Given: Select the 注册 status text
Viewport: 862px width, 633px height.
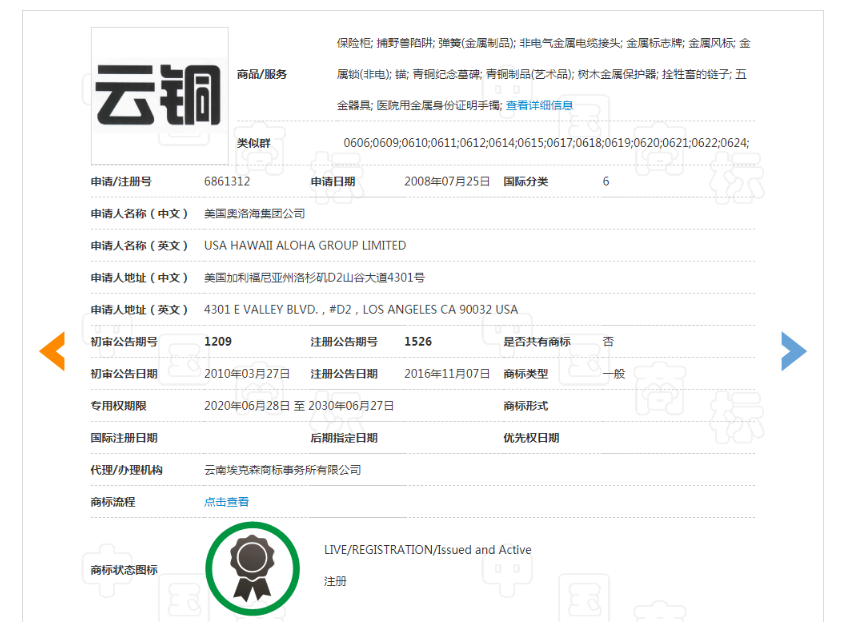Looking at the screenshot, I should point(335,581).
